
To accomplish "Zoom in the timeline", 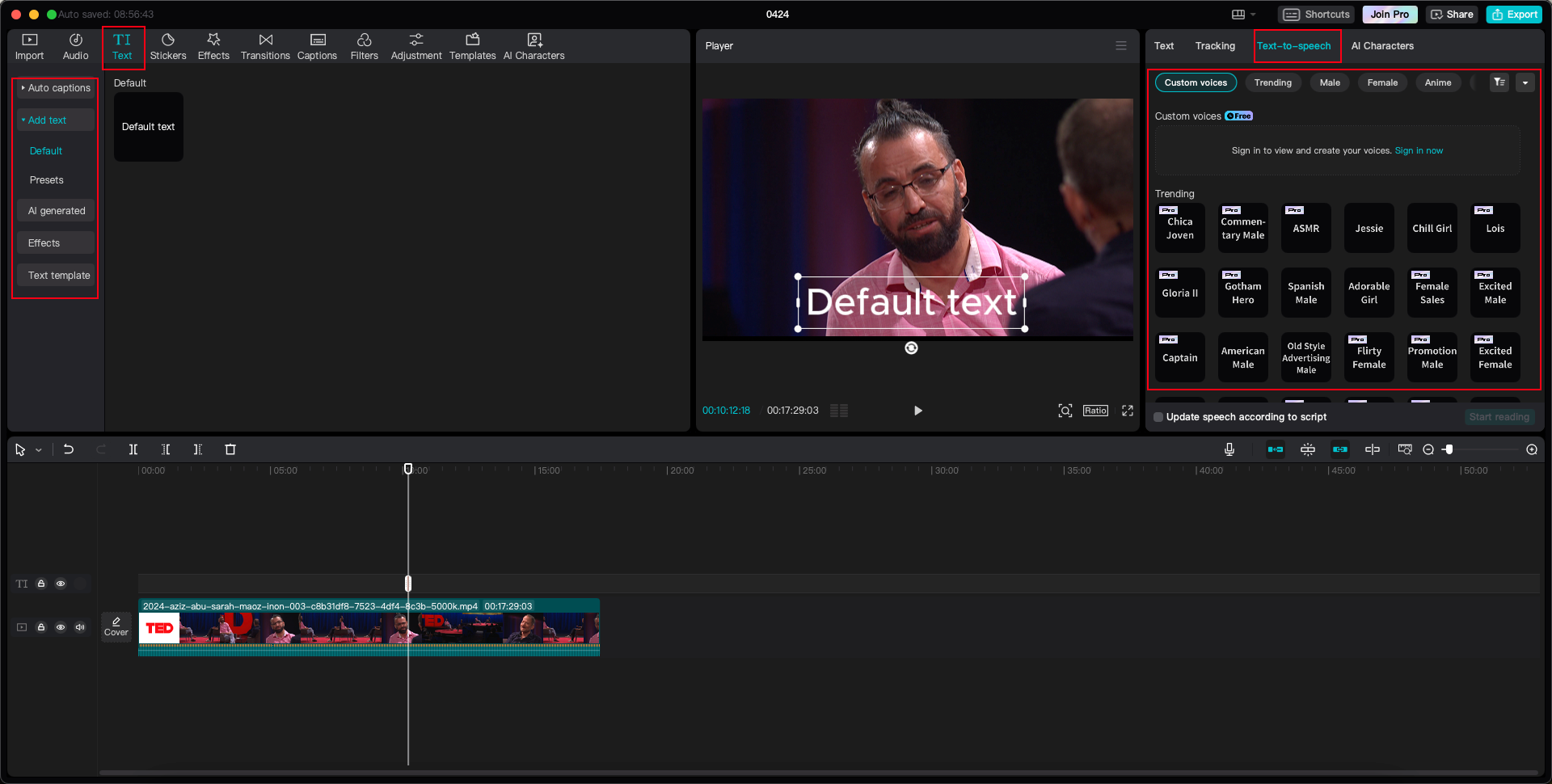I will click(x=1532, y=449).
